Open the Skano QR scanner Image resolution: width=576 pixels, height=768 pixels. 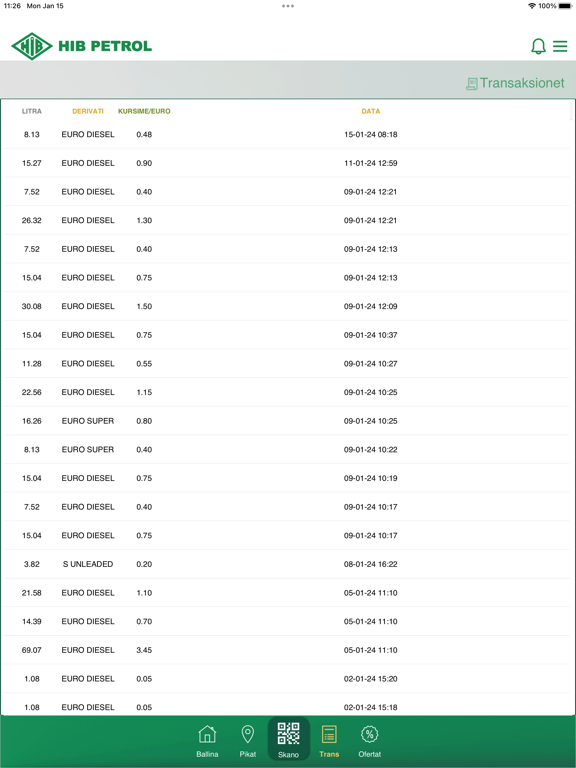click(x=288, y=739)
